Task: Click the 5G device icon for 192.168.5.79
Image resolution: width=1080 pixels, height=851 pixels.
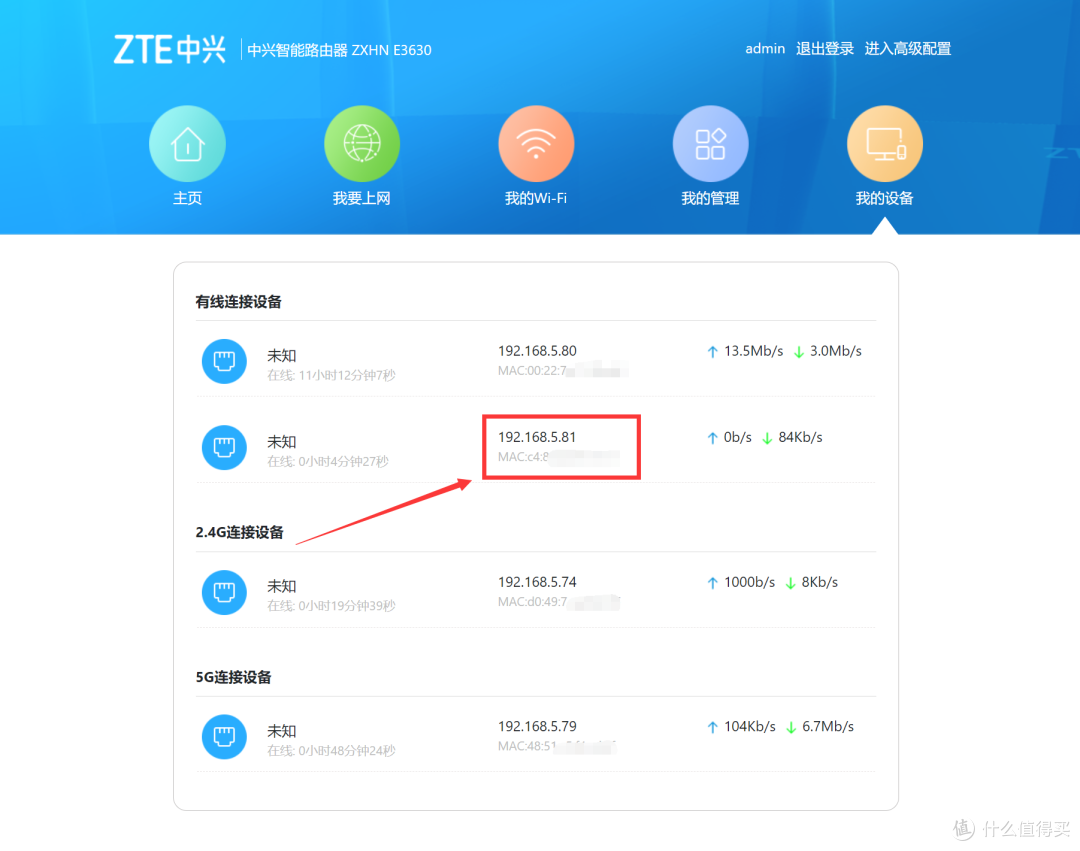Action: (224, 737)
